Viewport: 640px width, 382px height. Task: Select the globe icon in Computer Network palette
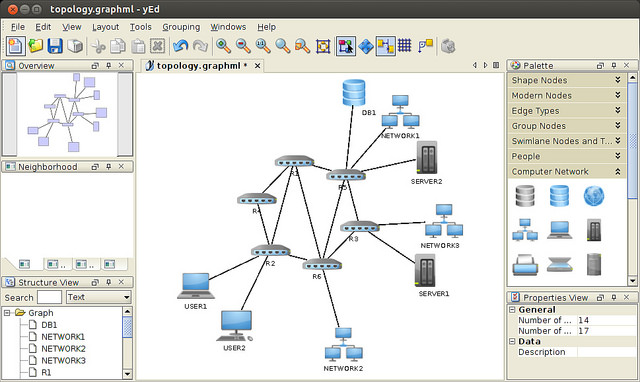tap(593, 196)
